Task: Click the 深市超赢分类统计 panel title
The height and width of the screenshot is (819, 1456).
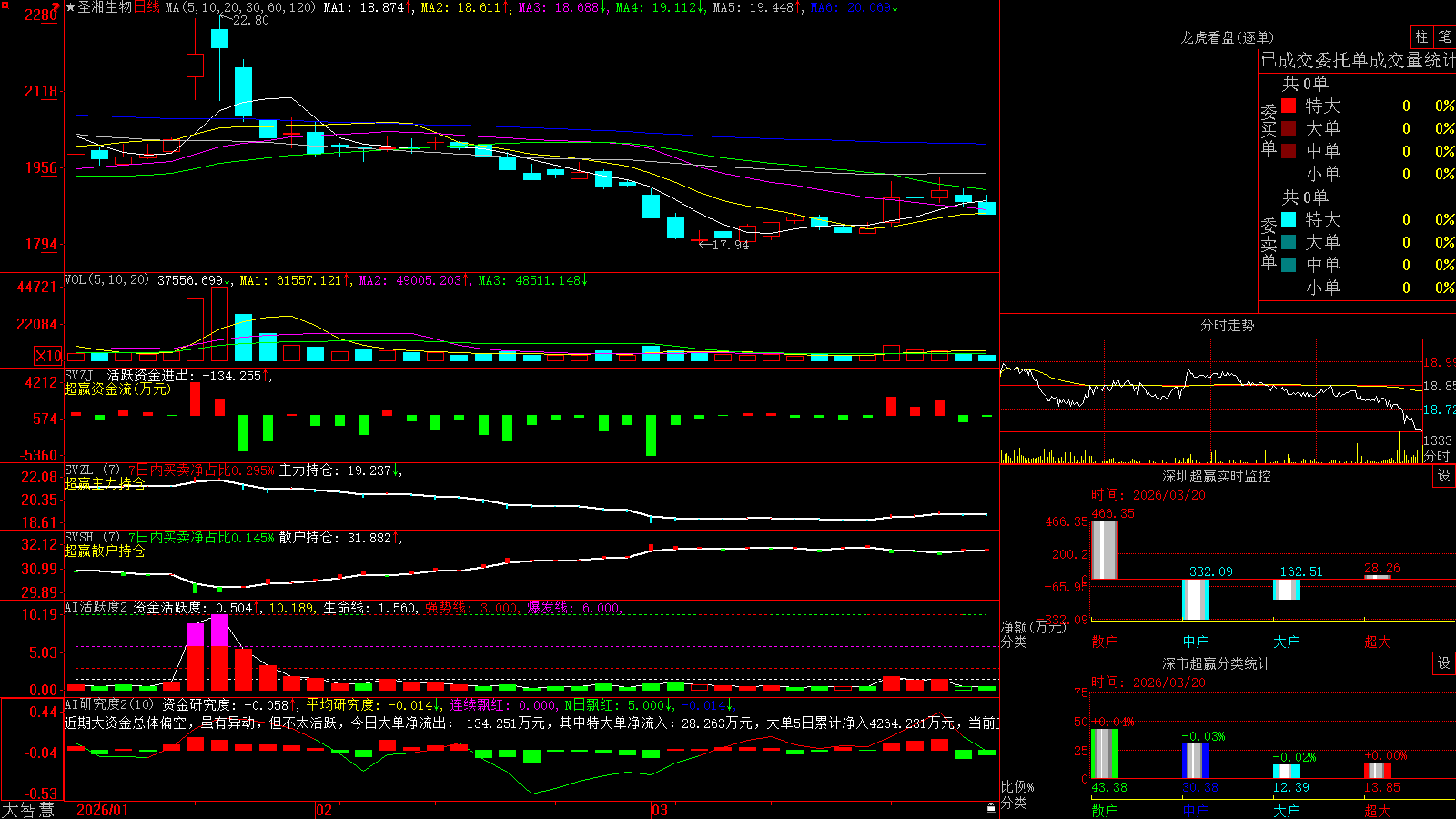Action: [x=1217, y=663]
